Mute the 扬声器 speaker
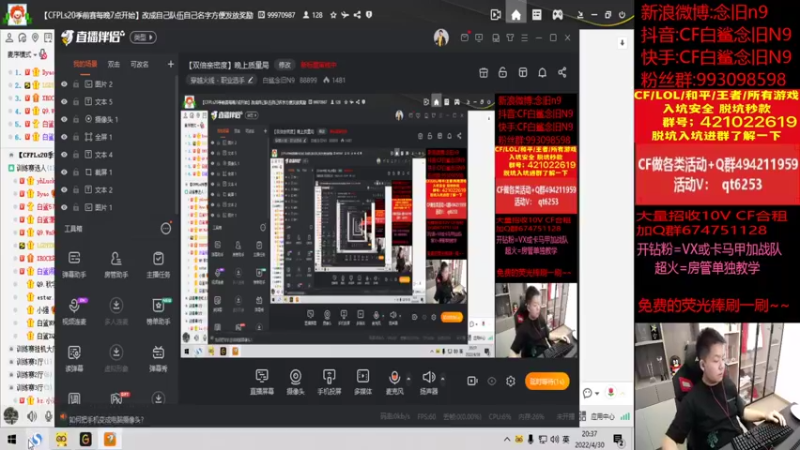The image size is (800, 450). (429, 382)
